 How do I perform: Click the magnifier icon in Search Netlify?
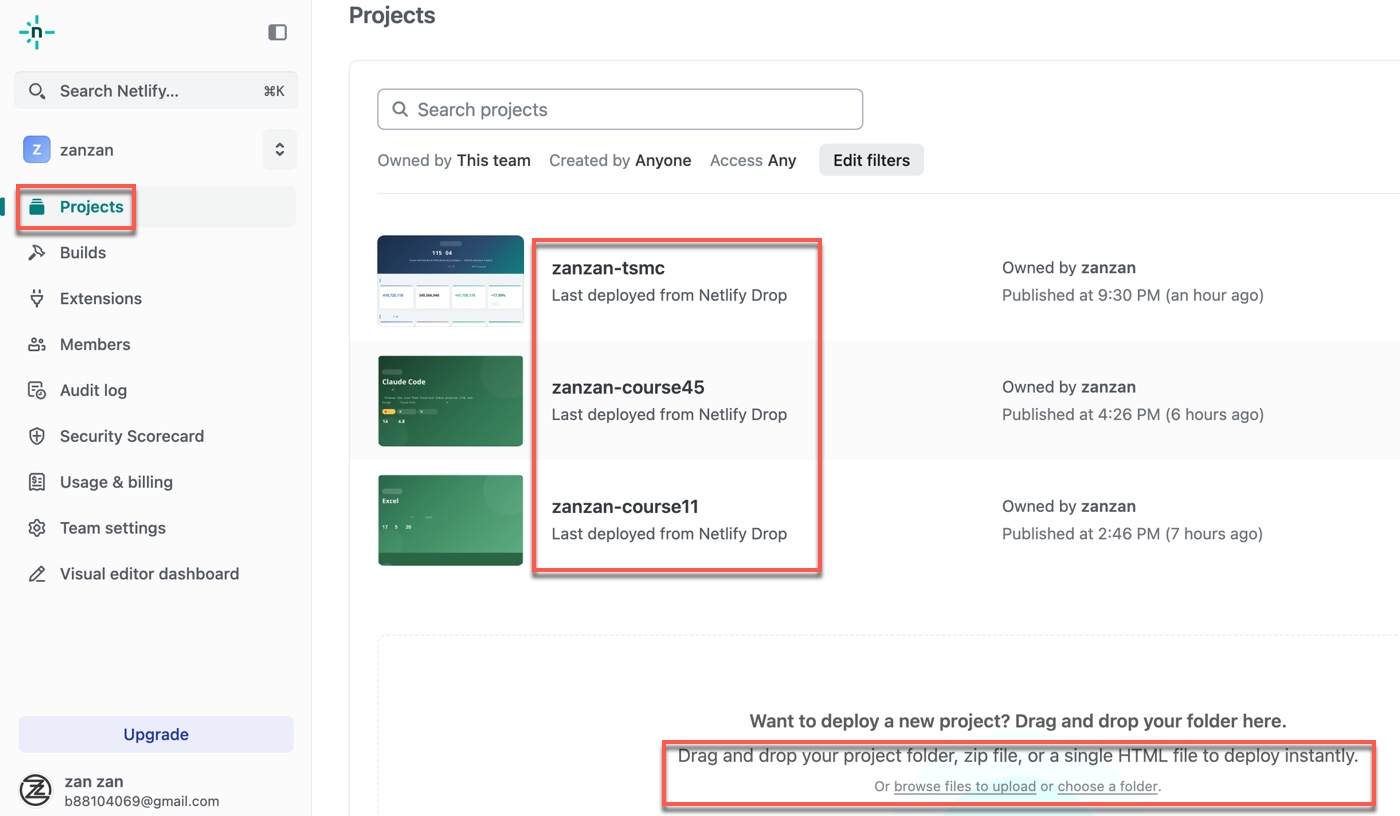tap(37, 91)
